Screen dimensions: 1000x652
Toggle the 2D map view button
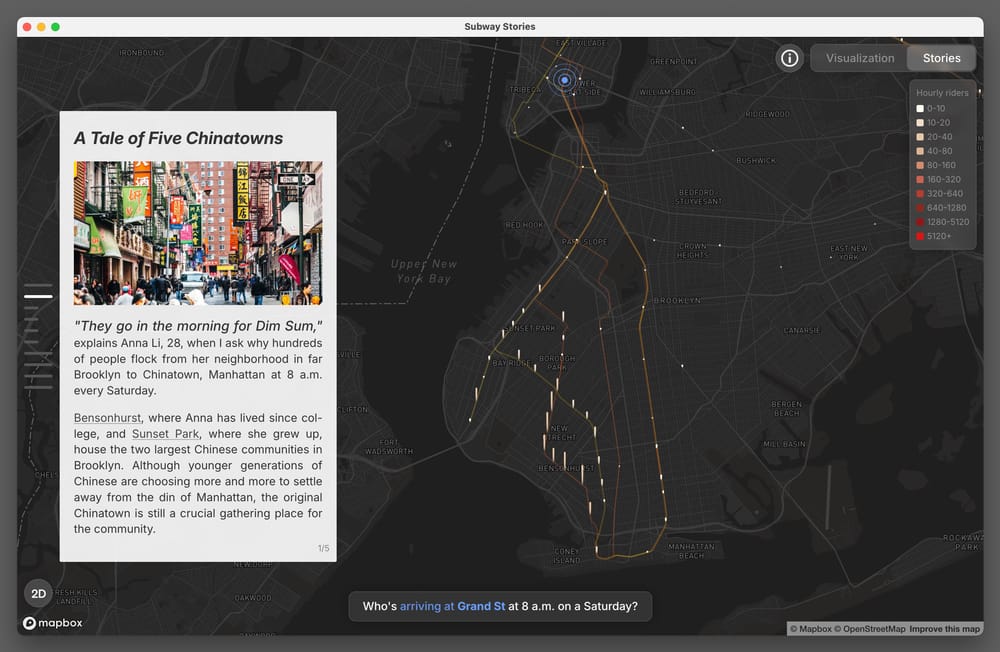(38, 593)
